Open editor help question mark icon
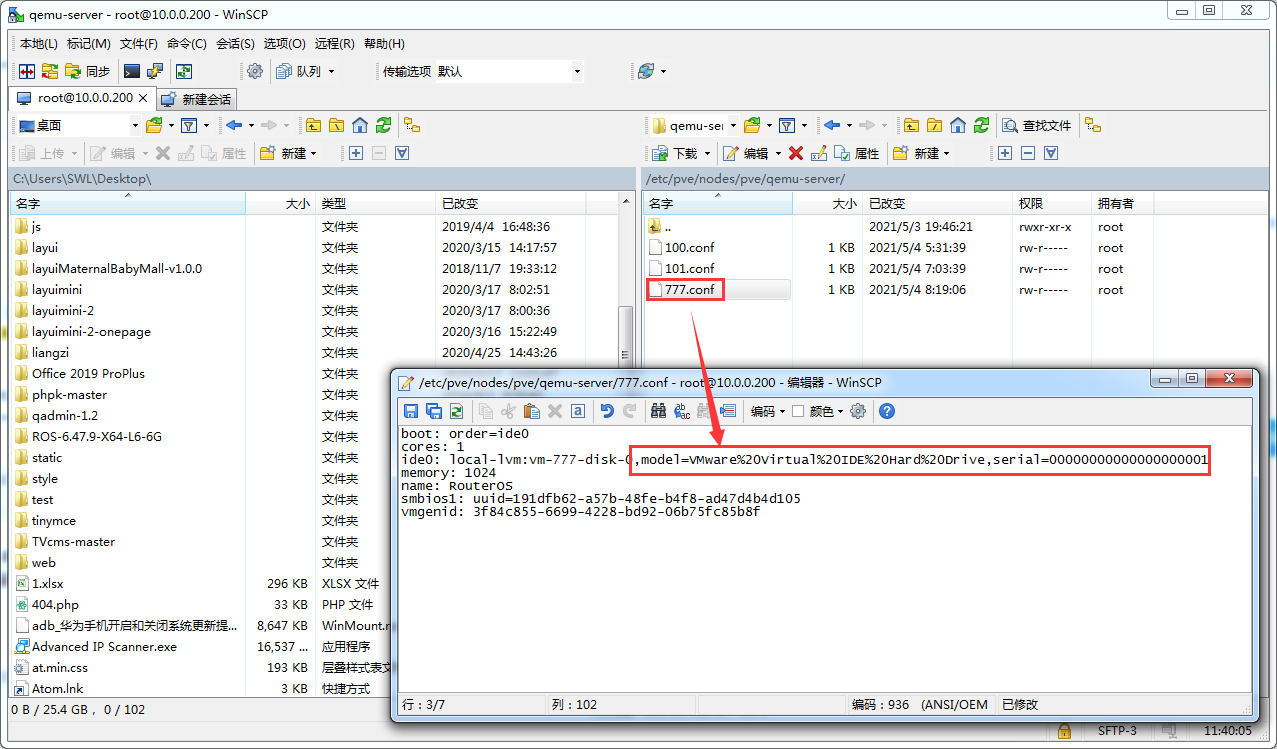The height and width of the screenshot is (749, 1277). pos(886,411)
